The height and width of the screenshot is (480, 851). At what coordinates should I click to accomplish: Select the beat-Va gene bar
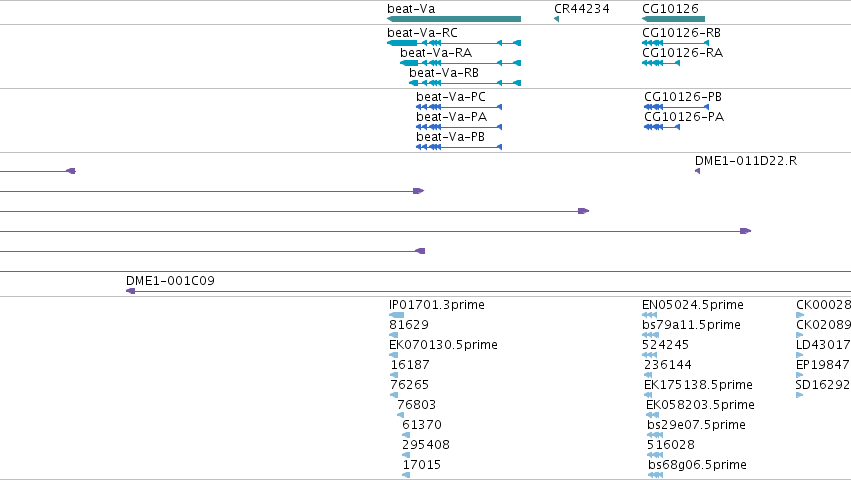click(454, 19)
